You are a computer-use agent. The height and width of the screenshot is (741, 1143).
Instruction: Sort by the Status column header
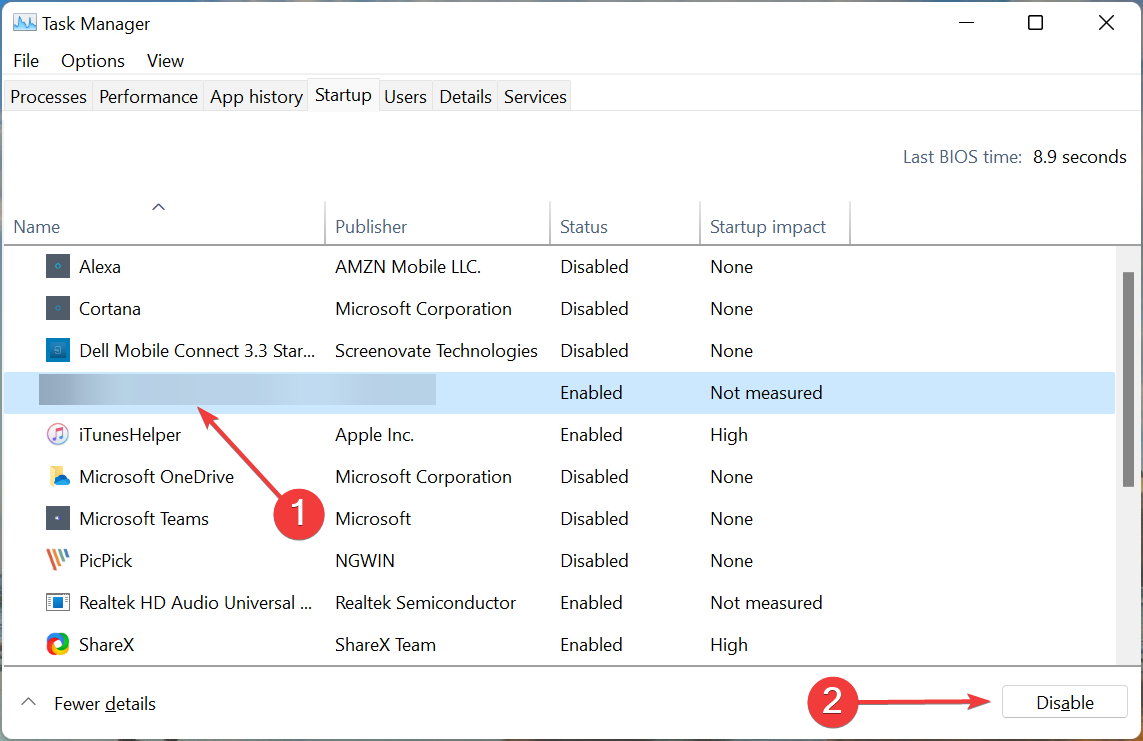point(625,223)
